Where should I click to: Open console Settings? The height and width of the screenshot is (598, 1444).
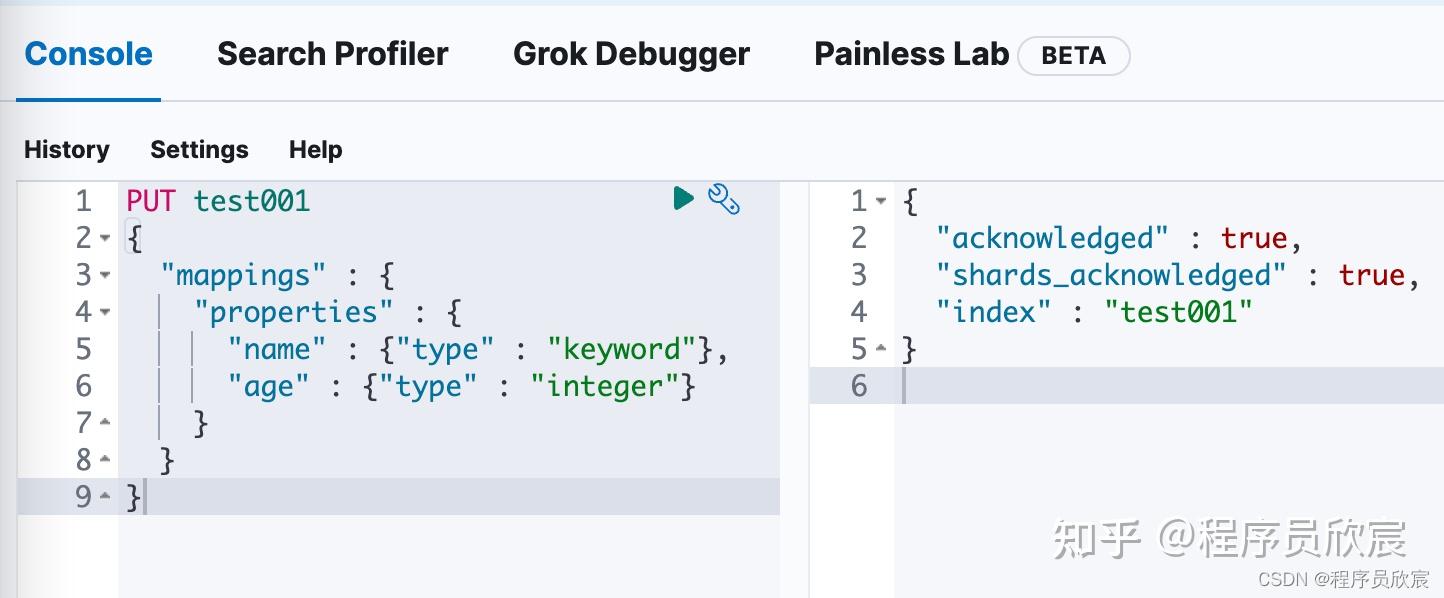(199, 150)
